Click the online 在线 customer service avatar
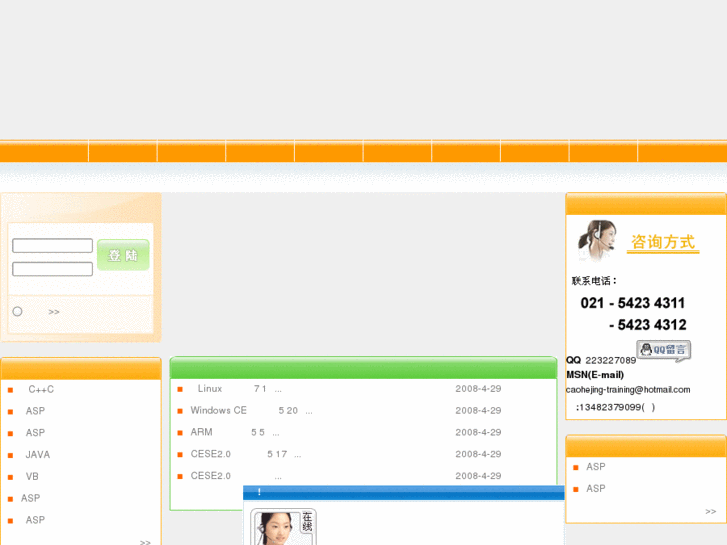This screenshot has height=545, width=727. [283, 526]
